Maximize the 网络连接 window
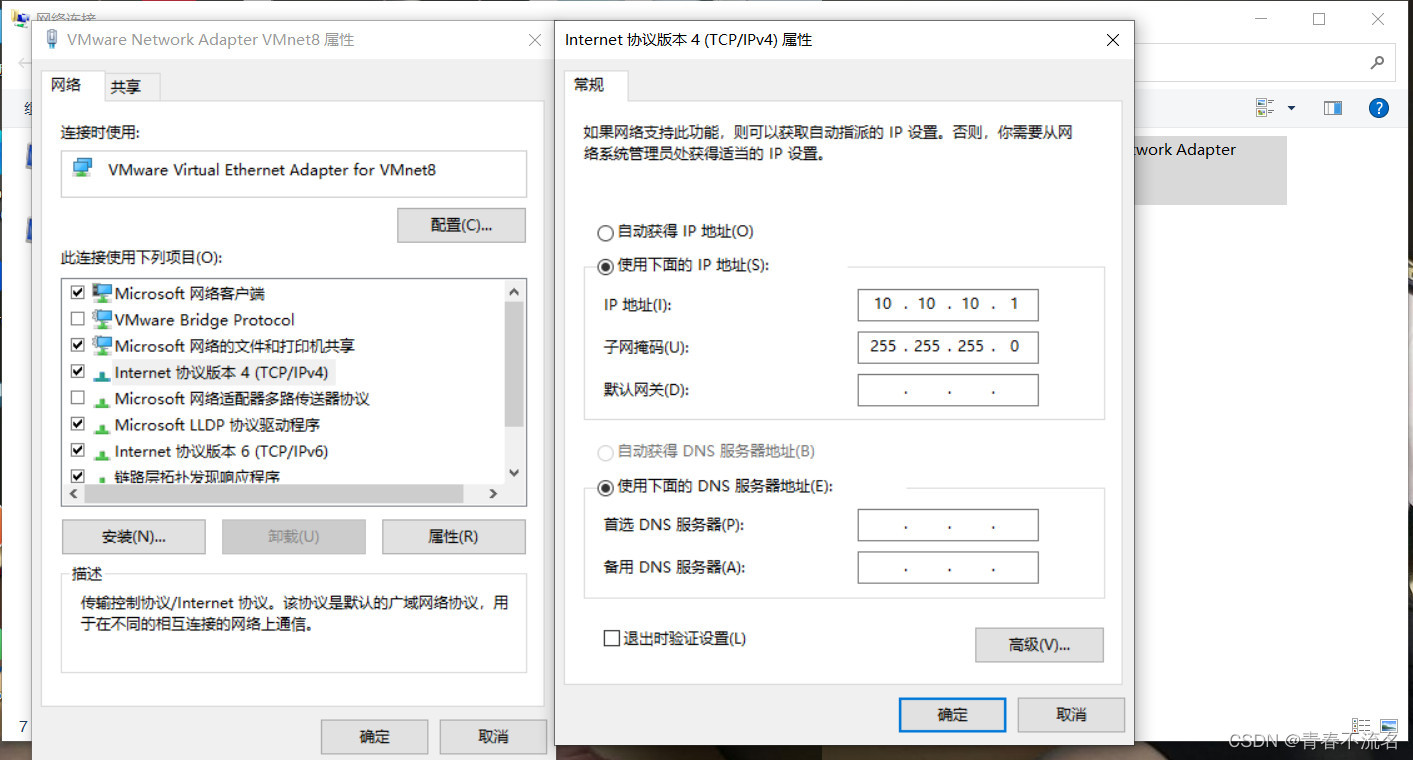Screen dimensions: 1413x760 pos(1319,19)
